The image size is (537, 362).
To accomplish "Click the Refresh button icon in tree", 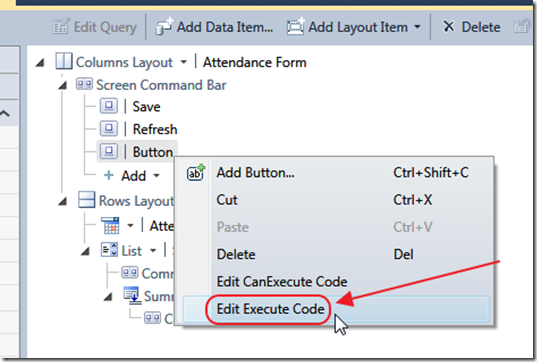I will pos(109,129).
